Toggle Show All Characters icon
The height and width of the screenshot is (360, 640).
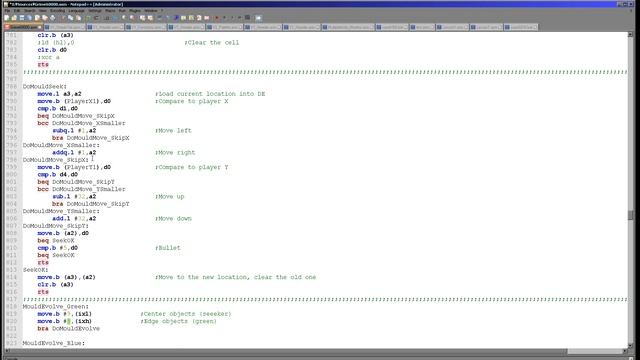pos(167,18)
